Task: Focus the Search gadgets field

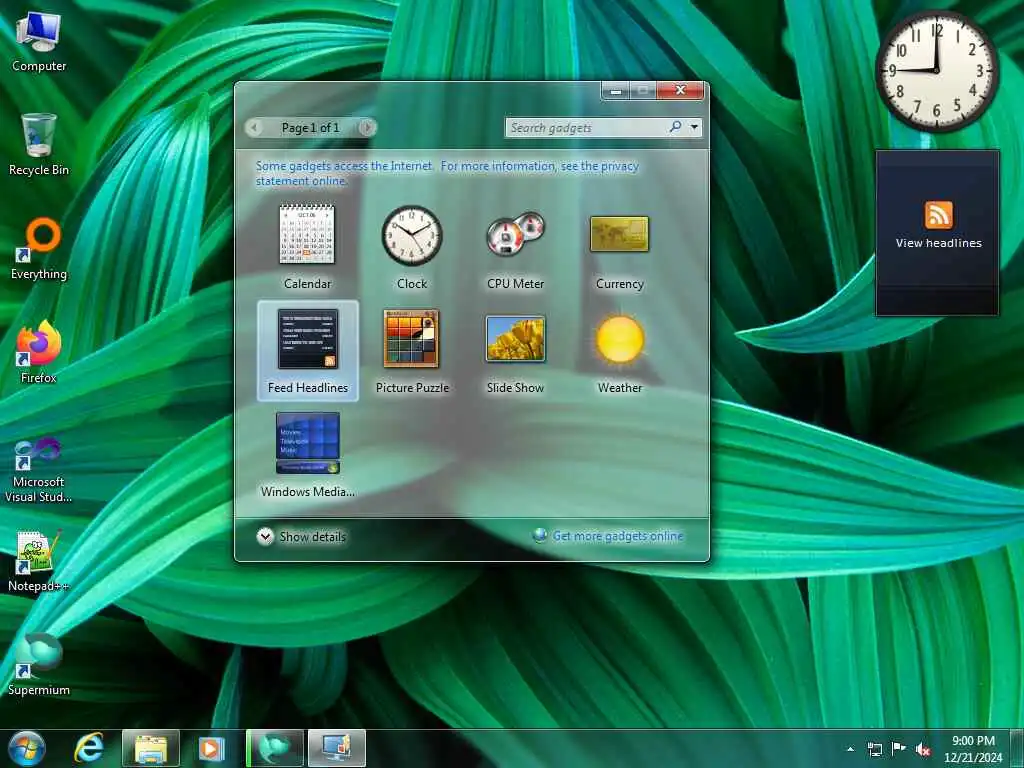Action: (586, 127)
